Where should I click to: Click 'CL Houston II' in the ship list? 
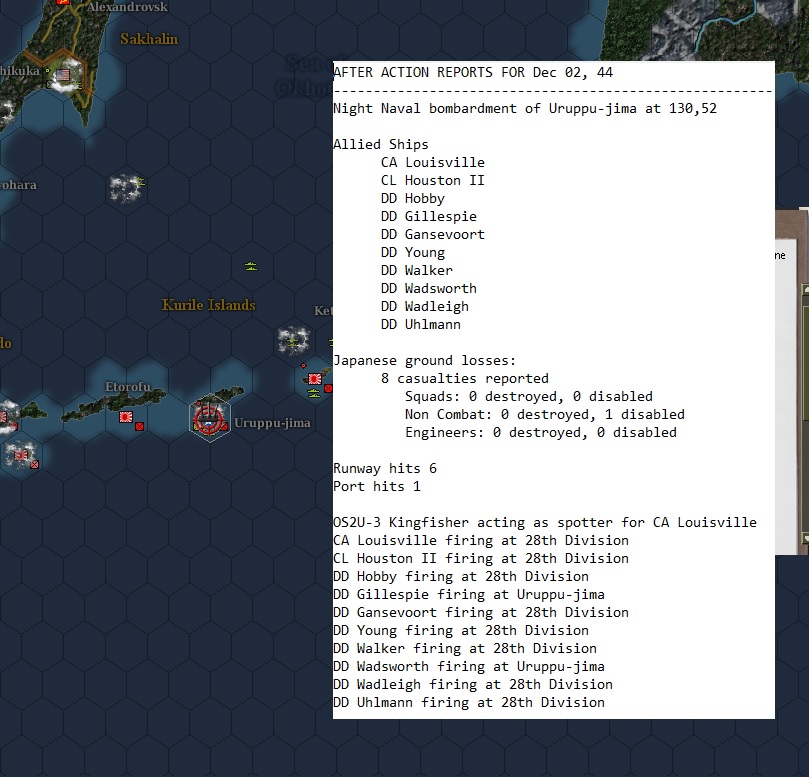433,181
